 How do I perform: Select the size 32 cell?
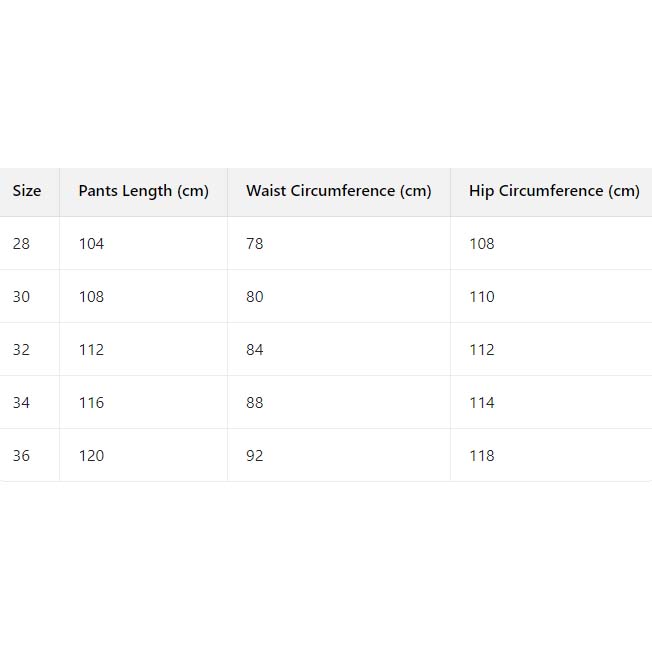pos(22,350)
